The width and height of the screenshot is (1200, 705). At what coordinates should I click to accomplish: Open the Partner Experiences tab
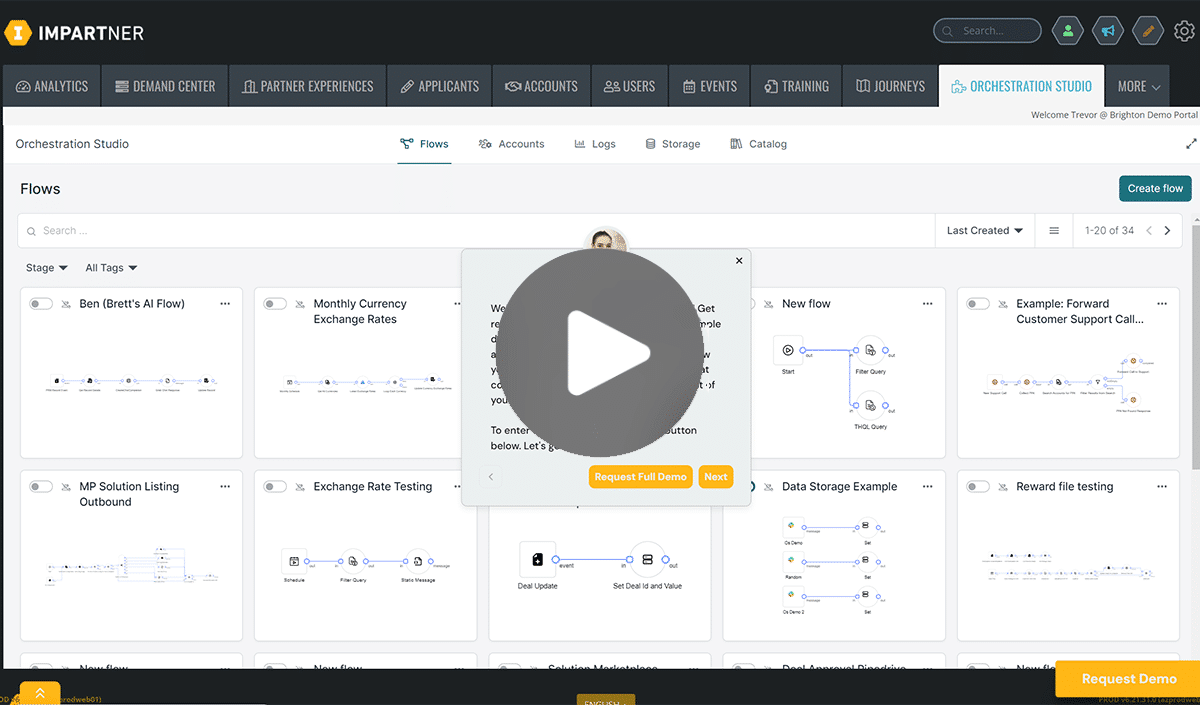[308, 87]
